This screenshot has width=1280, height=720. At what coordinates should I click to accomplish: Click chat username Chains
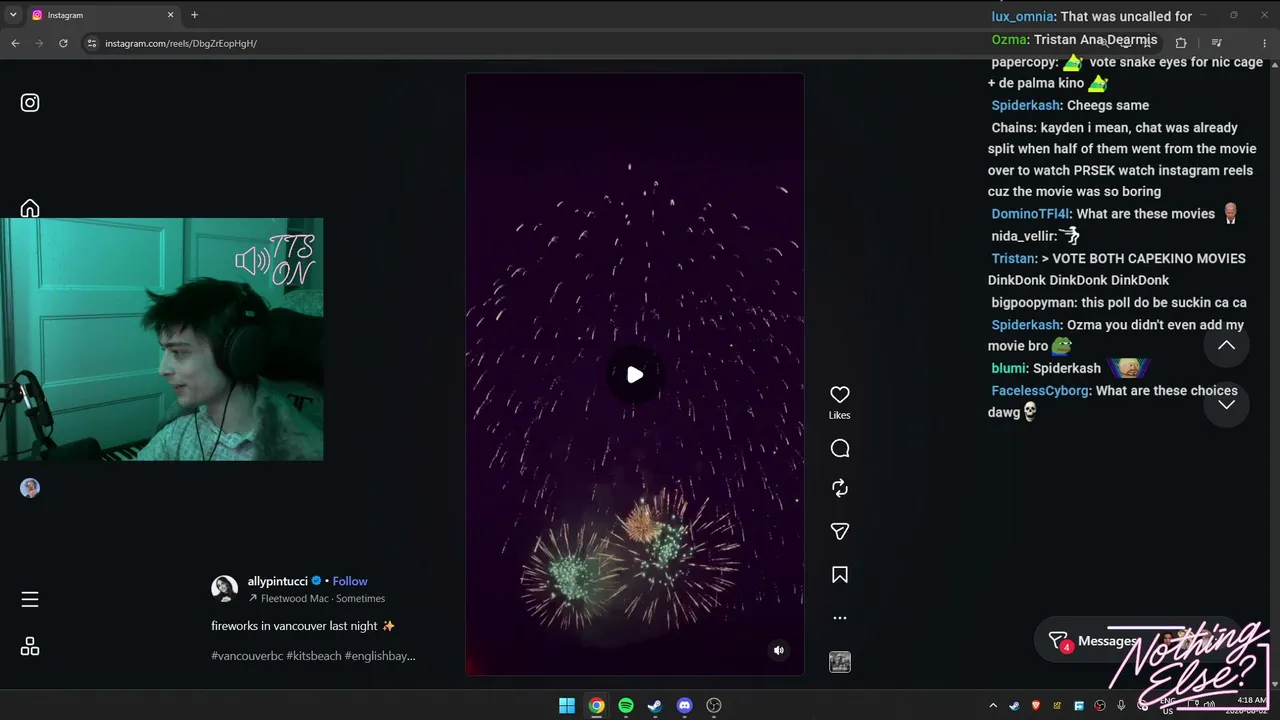pyautogui.click(x=1013, y=128)
